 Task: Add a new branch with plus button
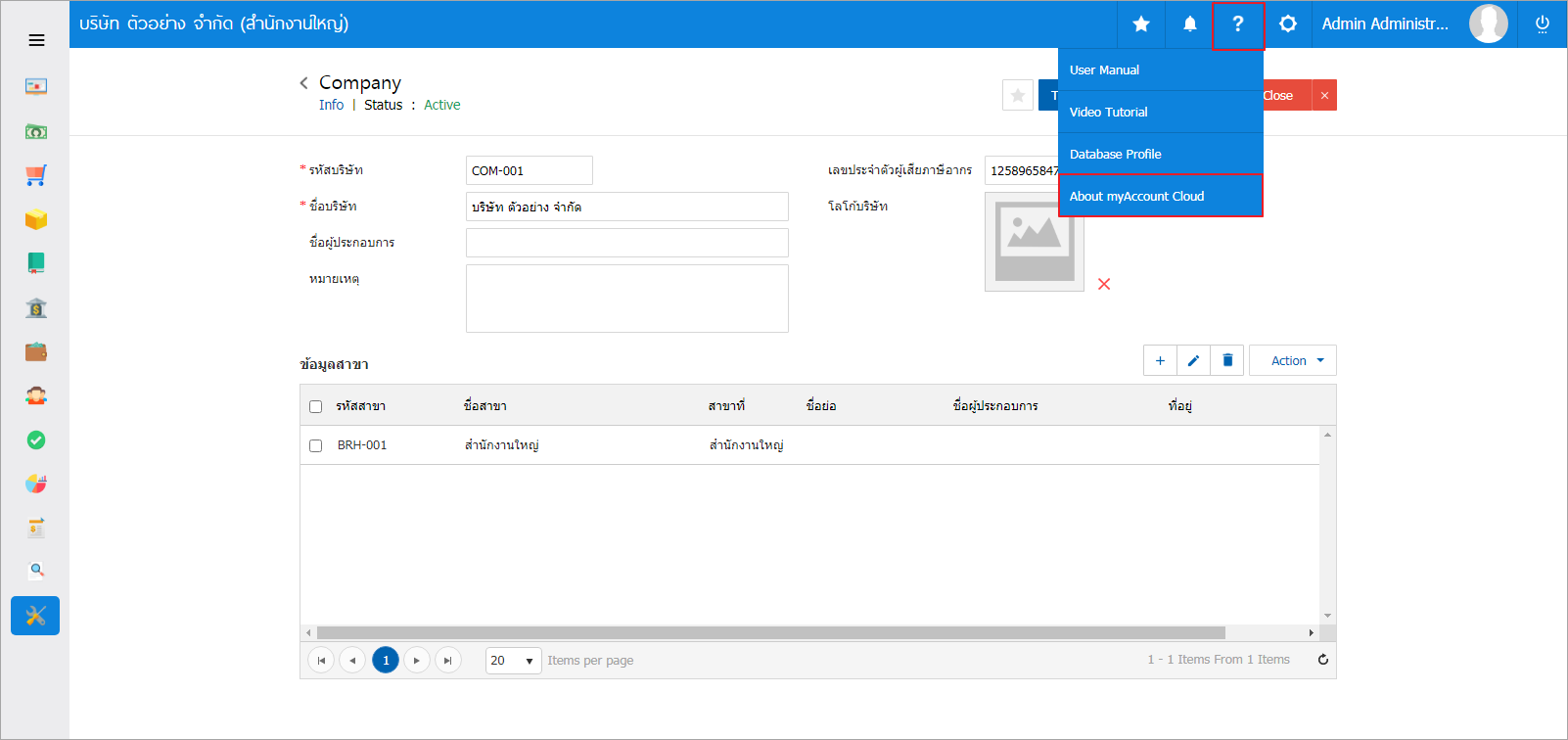(x=1160, y=360)
